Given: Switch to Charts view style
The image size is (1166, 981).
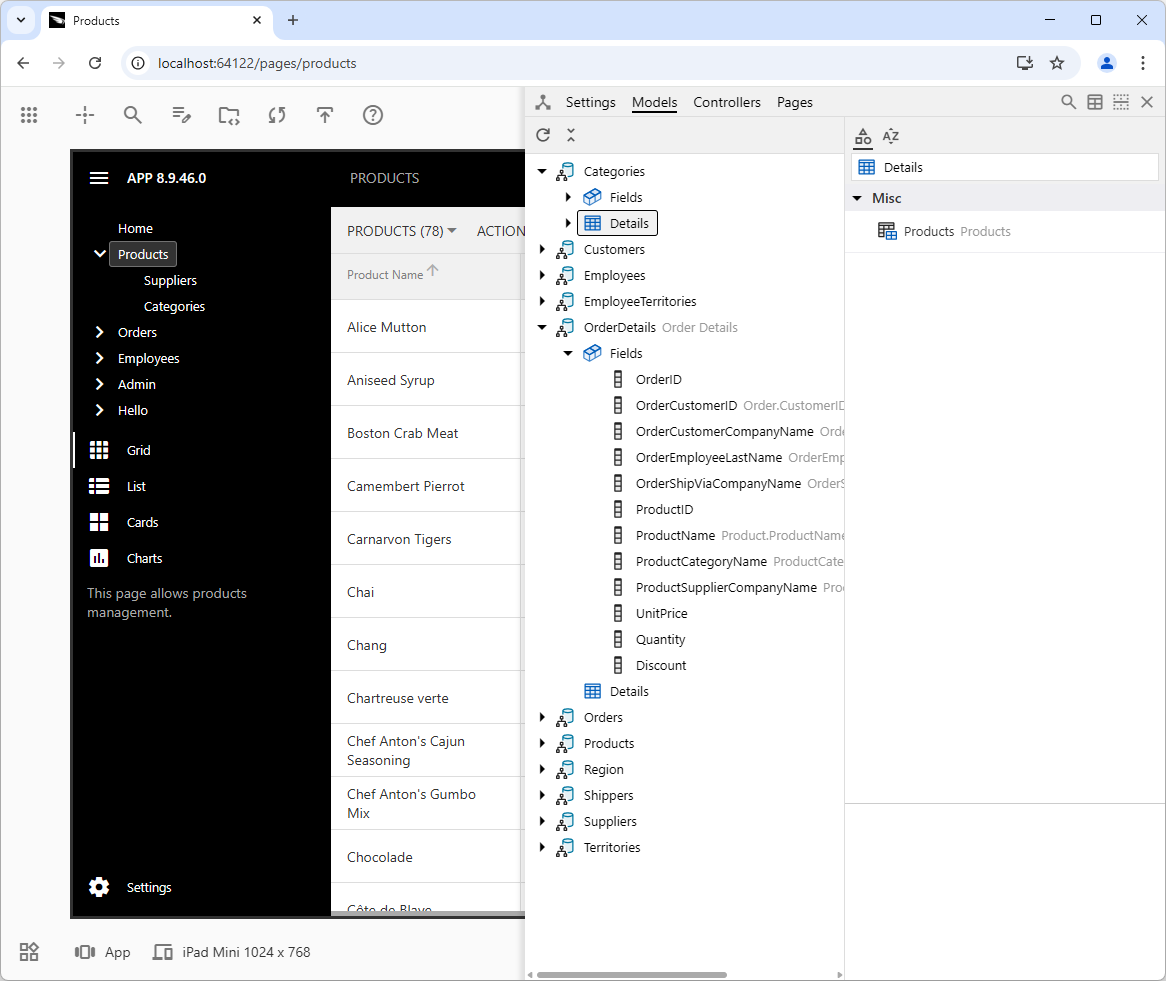Looking at the screenshot, I should click(144, 558).
